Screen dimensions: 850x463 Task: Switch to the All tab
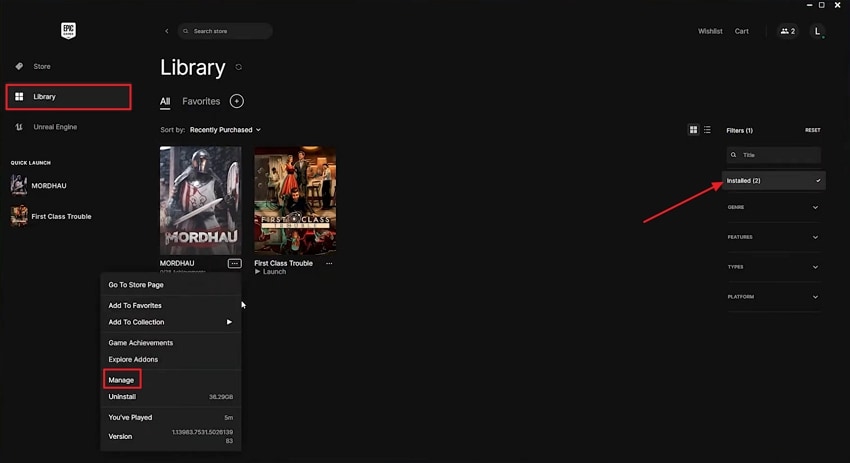pyautogui.click(x=165, y=101)
